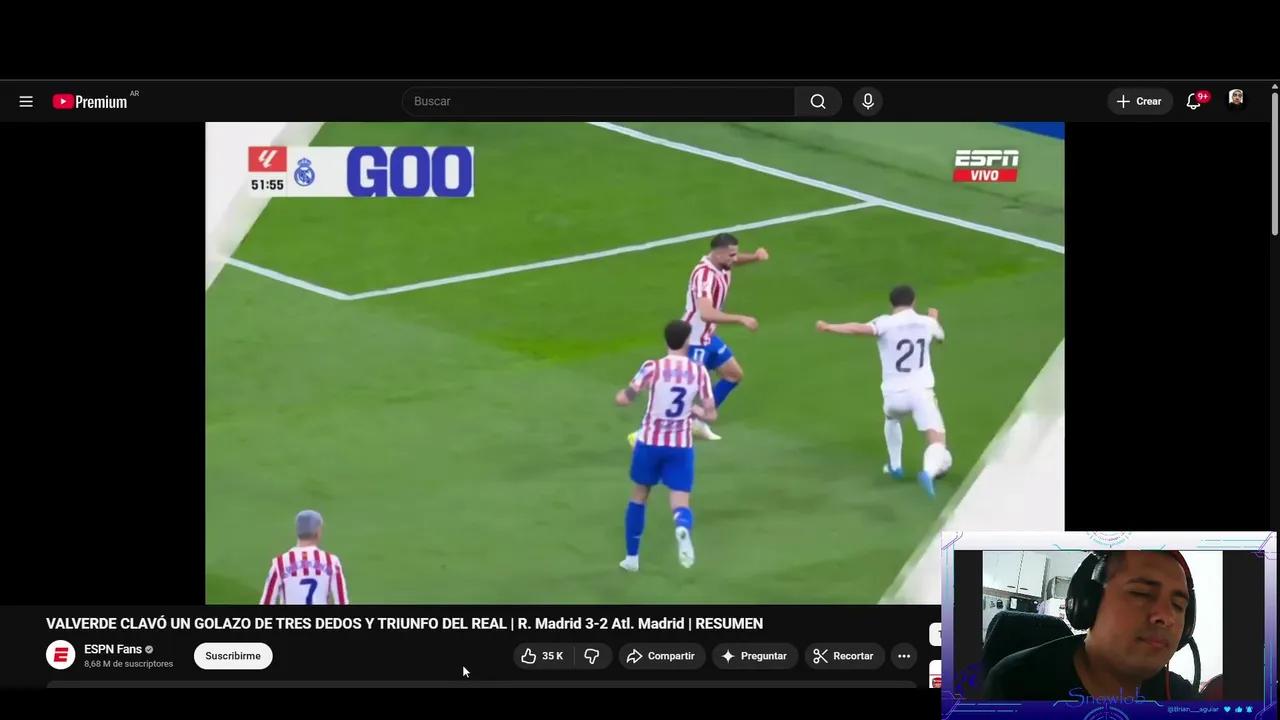This screenshot has width=1280, height=720.
Task: Open the hamburger guide menu
Action: point(26,101)
